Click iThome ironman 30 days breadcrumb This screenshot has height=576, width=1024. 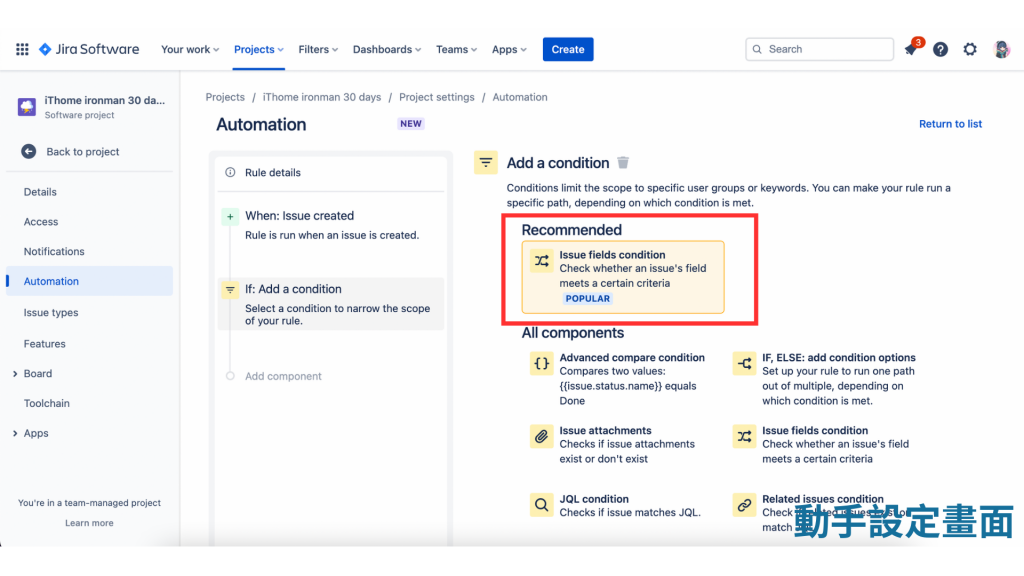click(321, 97)
